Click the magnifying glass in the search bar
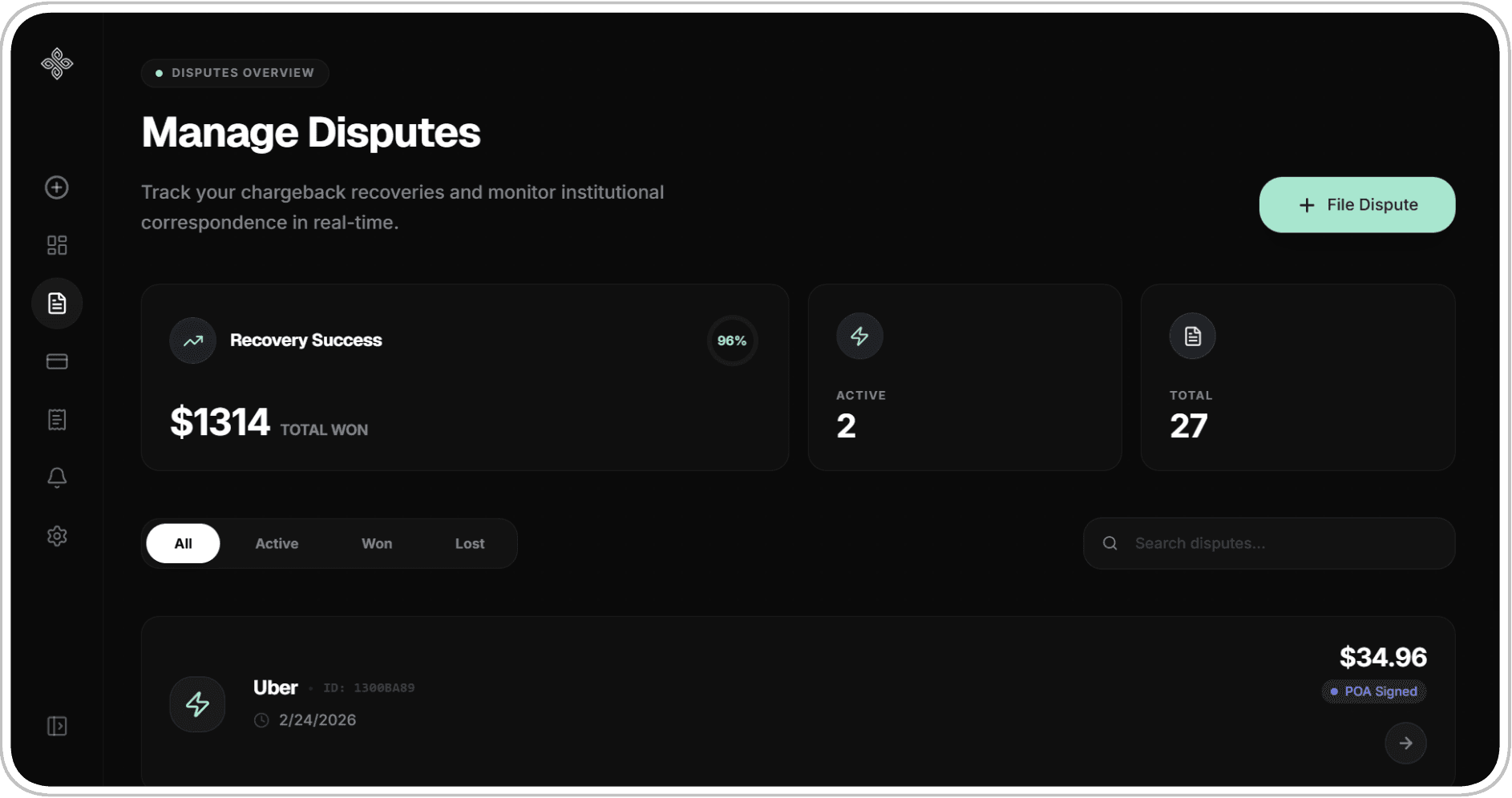1512x798 pixels. [1110, 542]
